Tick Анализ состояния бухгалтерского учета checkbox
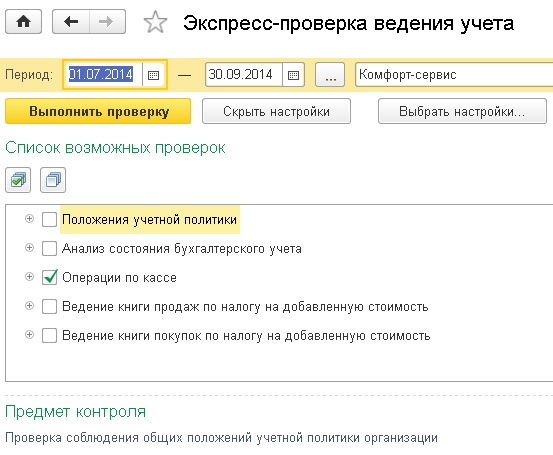The width and height of the screenshot is (553, 455). 49,248
